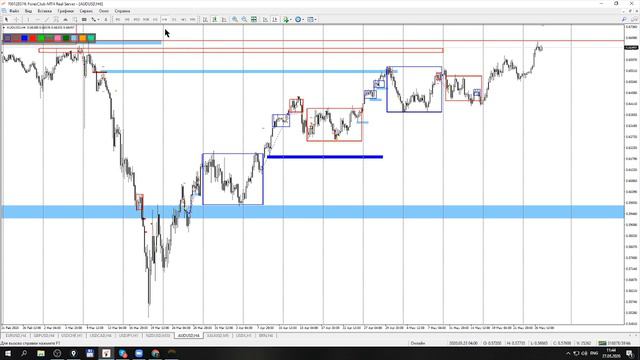Switch to the USDCHF chart tab
Screen dimensions: 640x360
(x=72, y=336)
